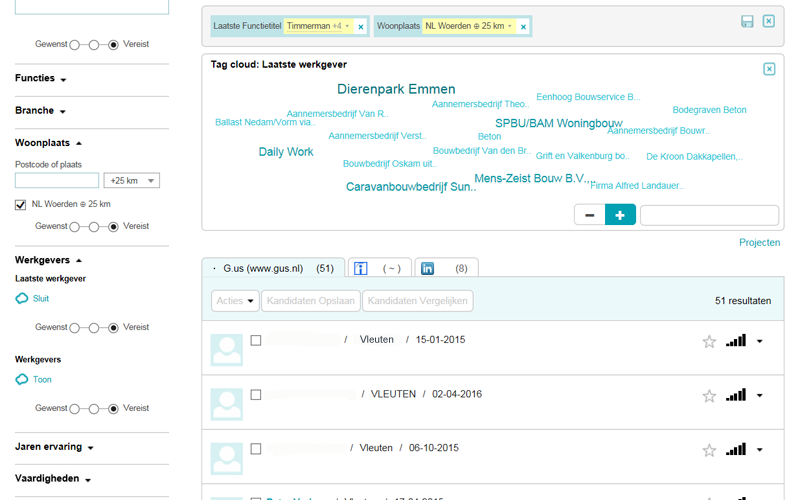Viewport: 800px width, 500px height.
Task: Open the Acties dropdown menu
Action: click(235, 301)
